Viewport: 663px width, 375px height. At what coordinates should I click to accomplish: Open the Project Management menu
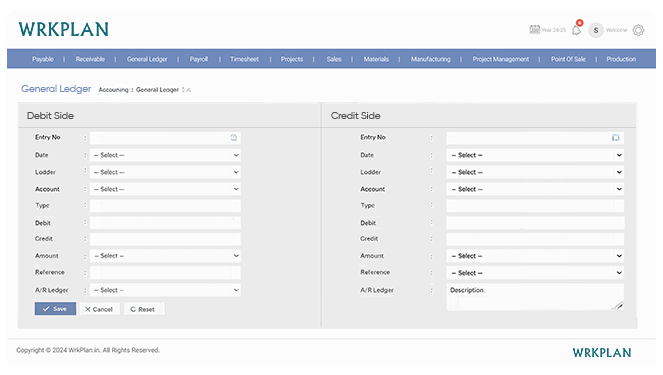[x=501, y=59]
